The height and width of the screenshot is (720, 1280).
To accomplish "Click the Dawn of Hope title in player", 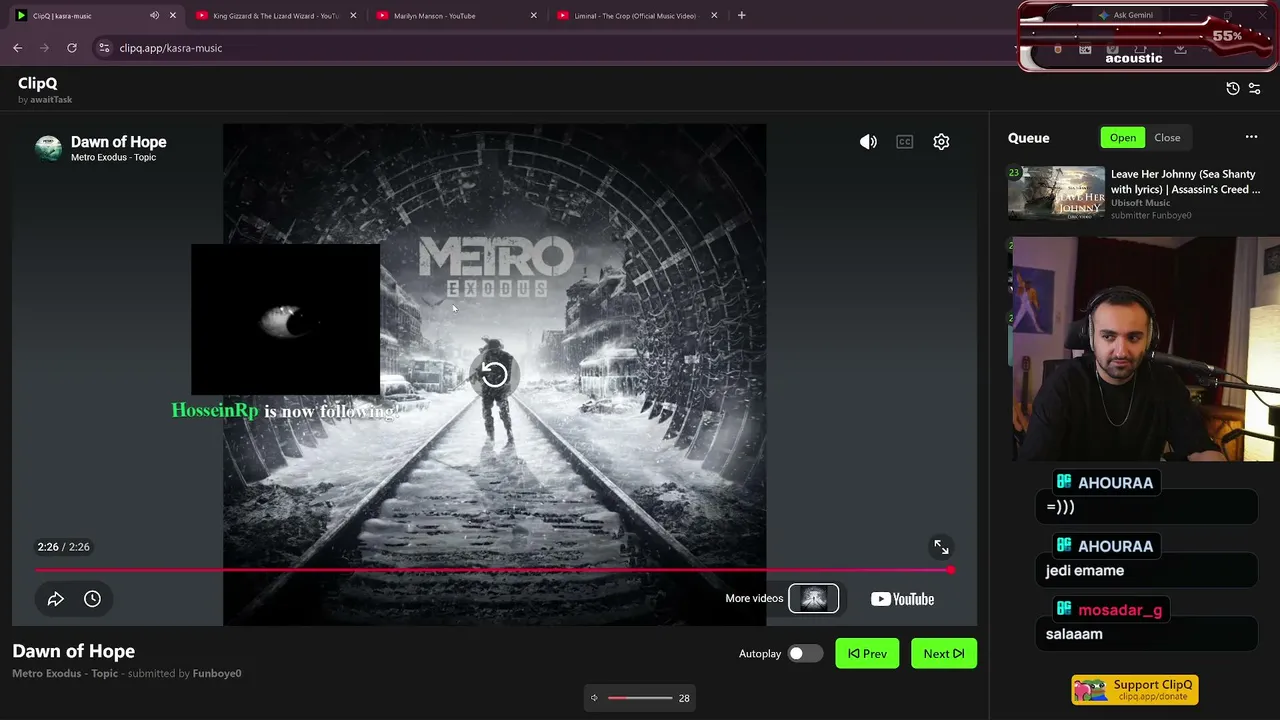I will pyautogui.click(x=119, y=142).
